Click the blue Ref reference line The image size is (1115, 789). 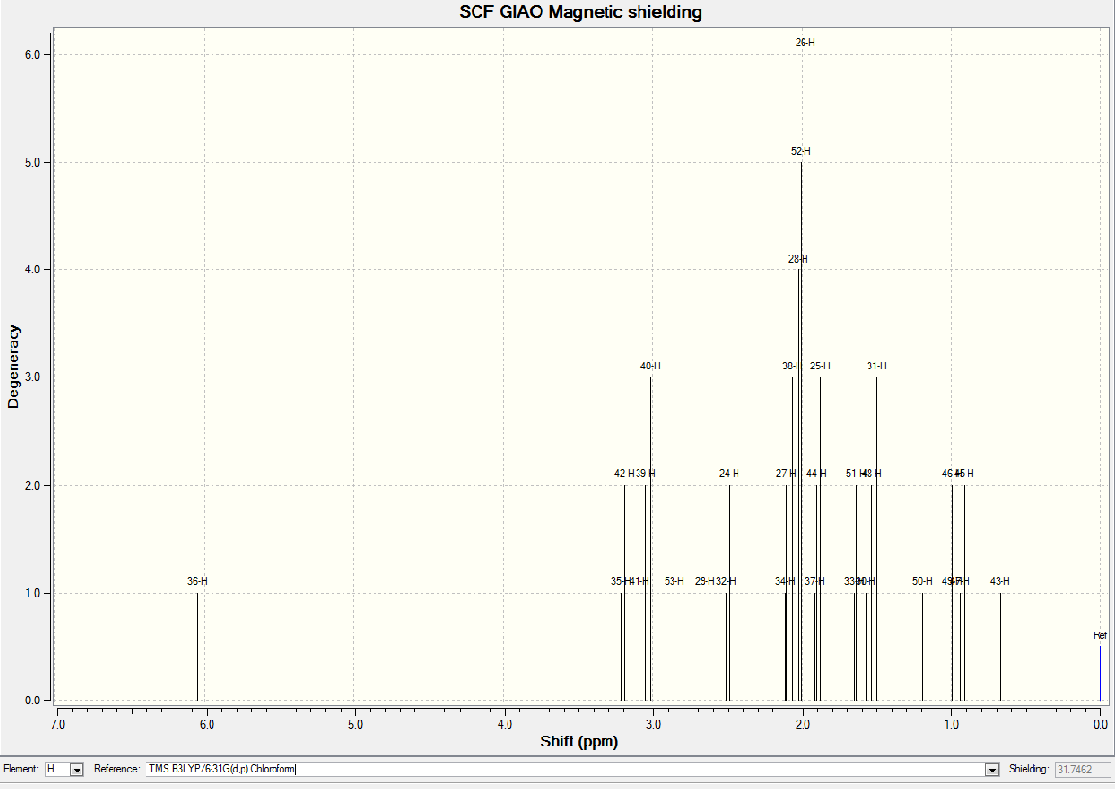click(1100, 672)
